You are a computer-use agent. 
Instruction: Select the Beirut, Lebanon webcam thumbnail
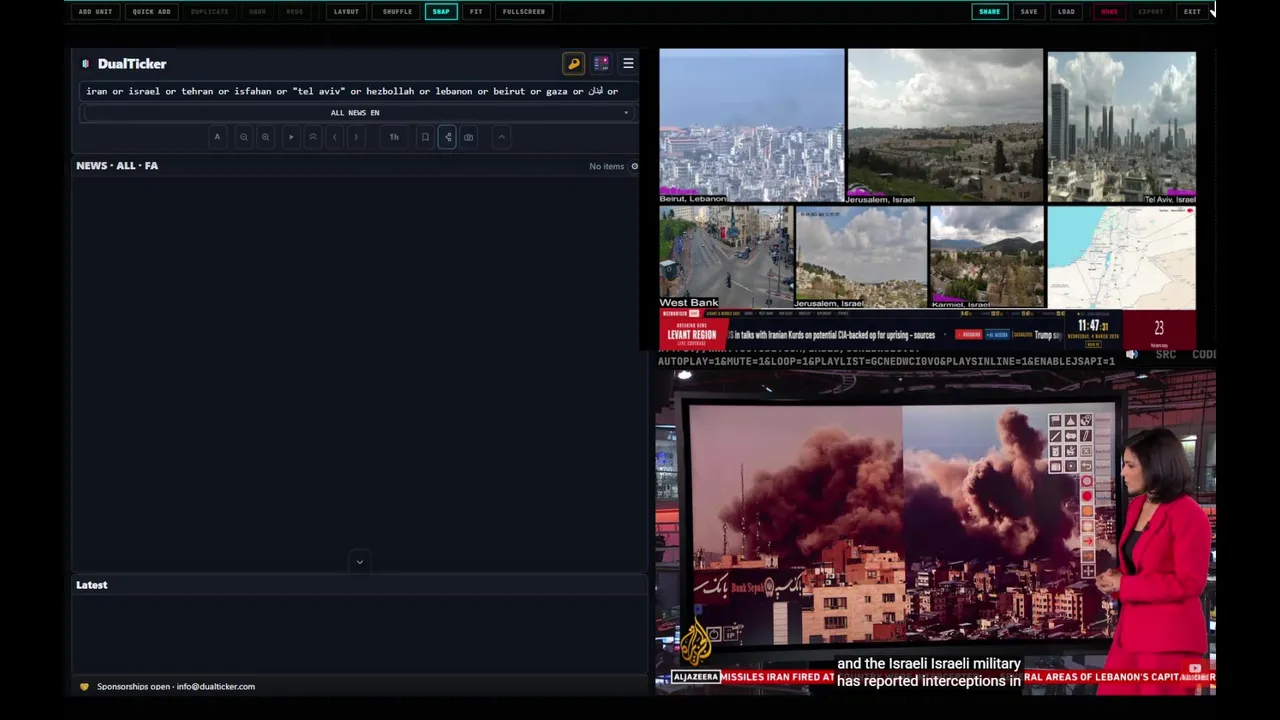(752, 125)
